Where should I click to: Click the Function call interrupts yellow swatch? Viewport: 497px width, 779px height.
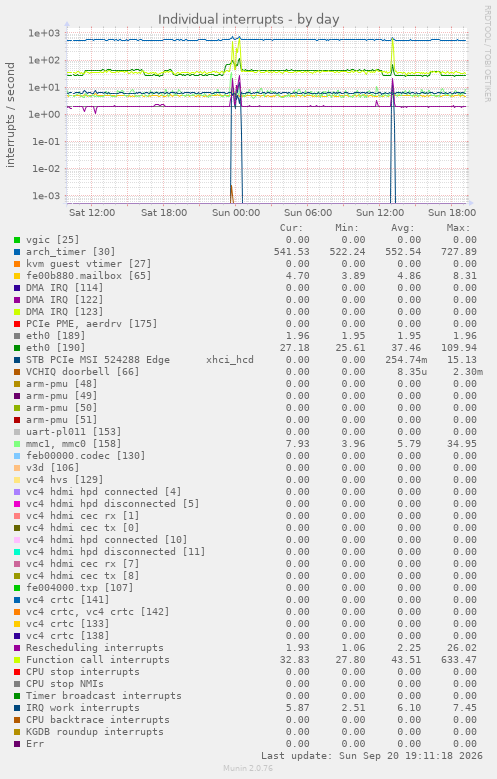click(17, 660)
